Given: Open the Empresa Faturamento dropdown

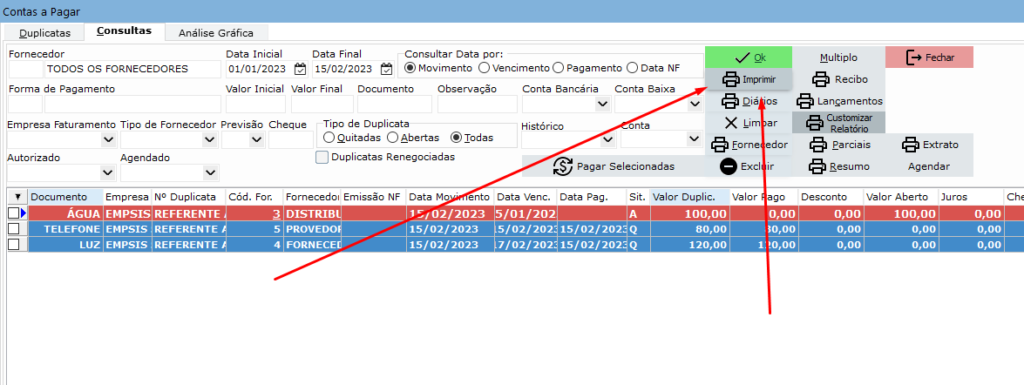Looking at the screenshot, I should pos(107,140).
